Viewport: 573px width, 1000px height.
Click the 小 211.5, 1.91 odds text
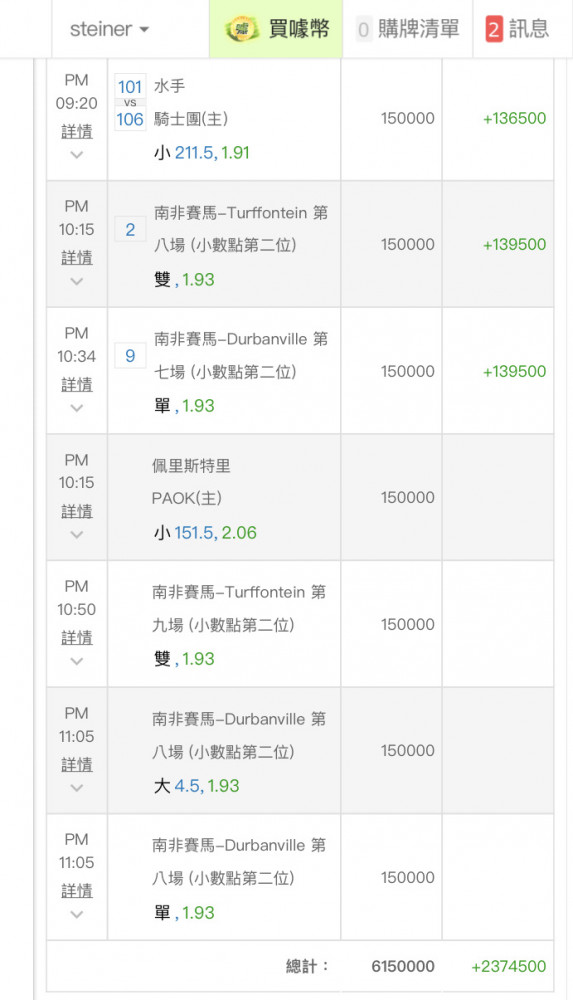[202, 152]
